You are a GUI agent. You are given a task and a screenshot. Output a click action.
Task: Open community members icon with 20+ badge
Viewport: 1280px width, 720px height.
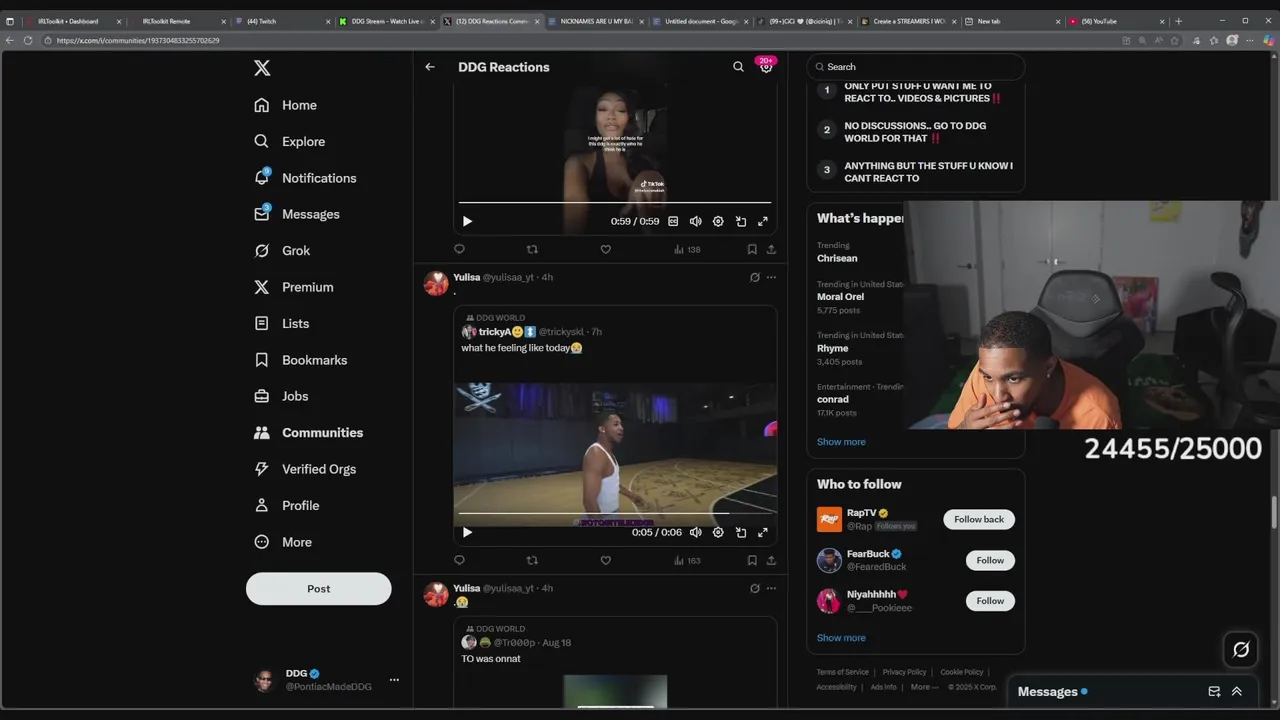click(766, 67)
